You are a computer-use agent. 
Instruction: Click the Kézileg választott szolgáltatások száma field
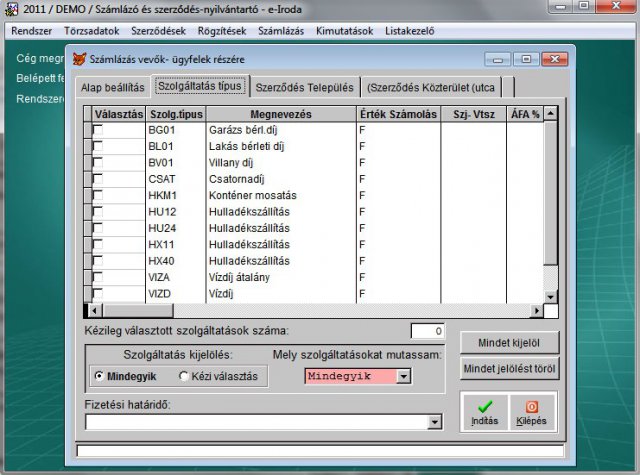[427, 331]
